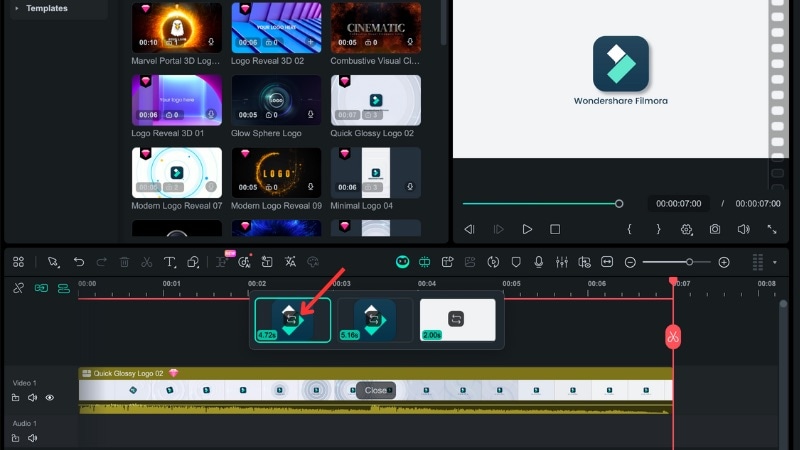Screen dimensions: 800x450
Task: Step to previous frame in preview
Action: pyautogui.click(x=469, y=229)
